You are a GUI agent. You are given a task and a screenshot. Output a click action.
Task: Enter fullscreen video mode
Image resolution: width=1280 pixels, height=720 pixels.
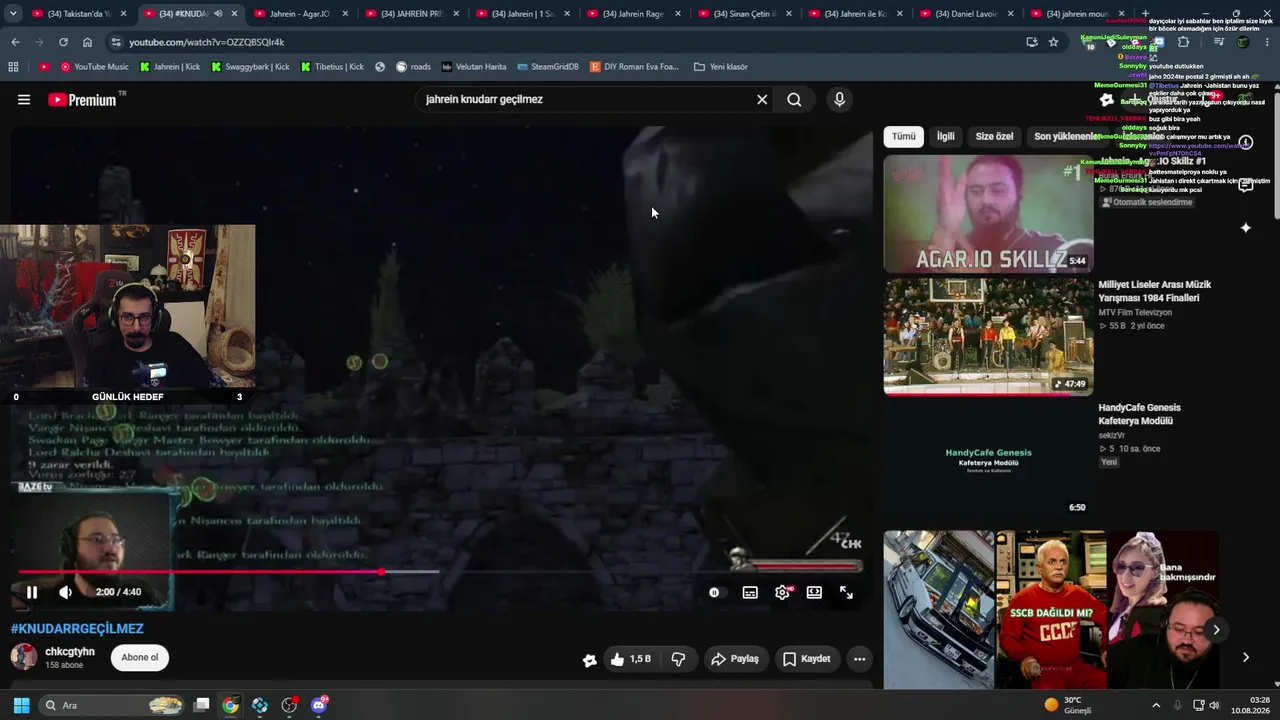click(846, 592)
